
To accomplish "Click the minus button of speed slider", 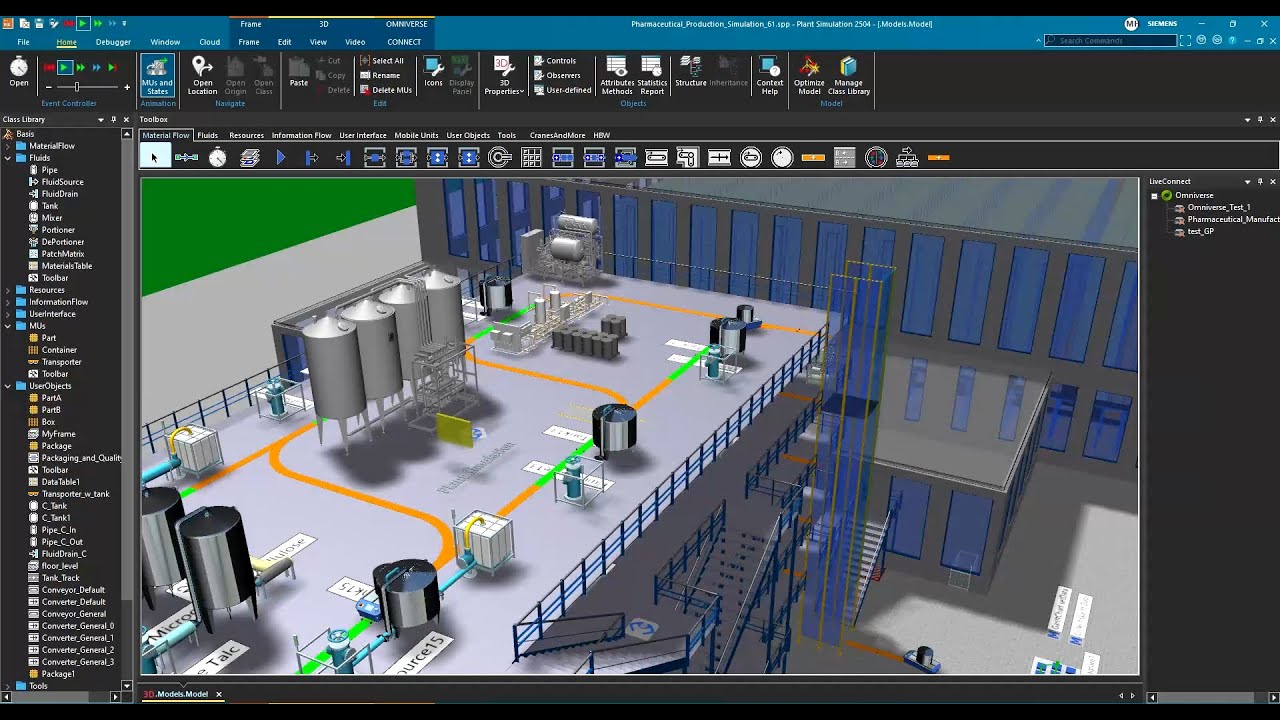I will [x=48, y=87].
